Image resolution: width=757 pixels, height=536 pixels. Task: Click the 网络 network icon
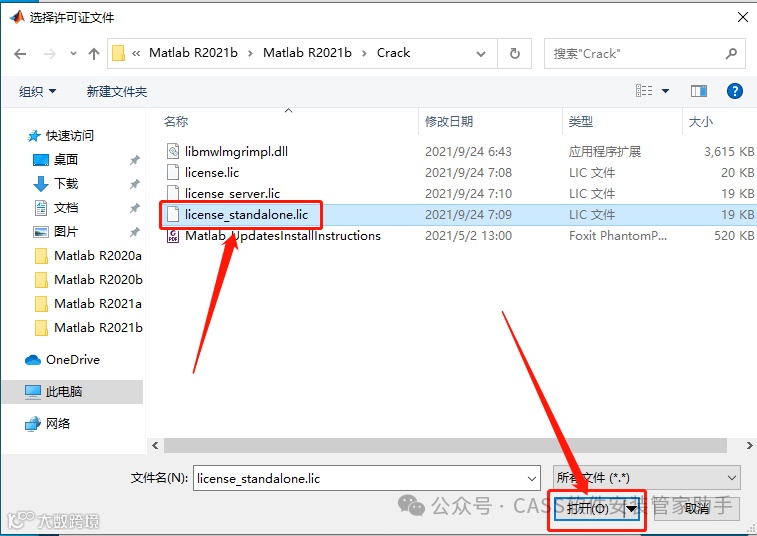pos(33,423)
